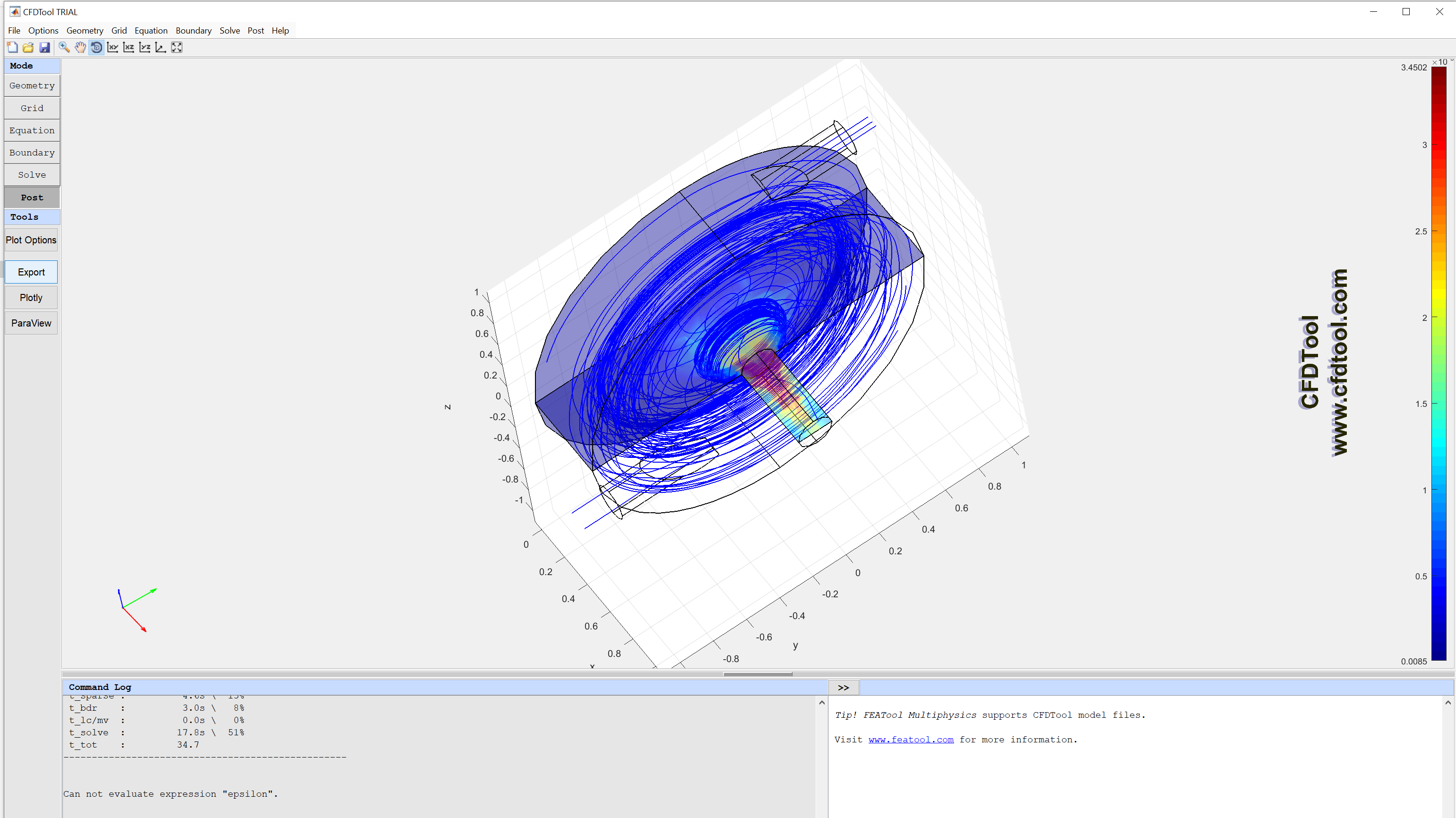Open the www.featool.com link
The width and height of the screenshot is (1456, 818).
(911, 740)
